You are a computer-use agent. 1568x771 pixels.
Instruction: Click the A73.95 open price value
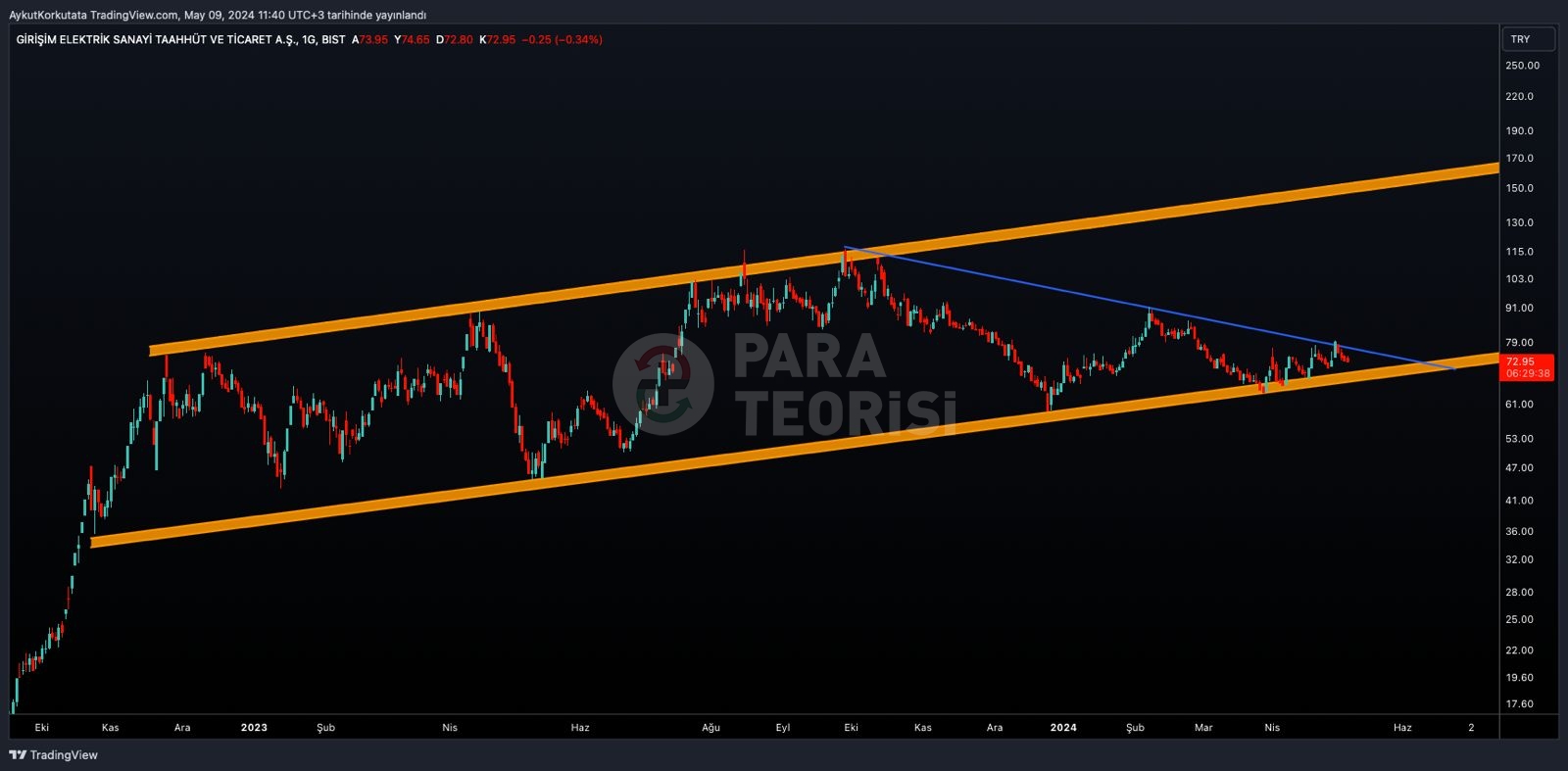coord(370,40)
